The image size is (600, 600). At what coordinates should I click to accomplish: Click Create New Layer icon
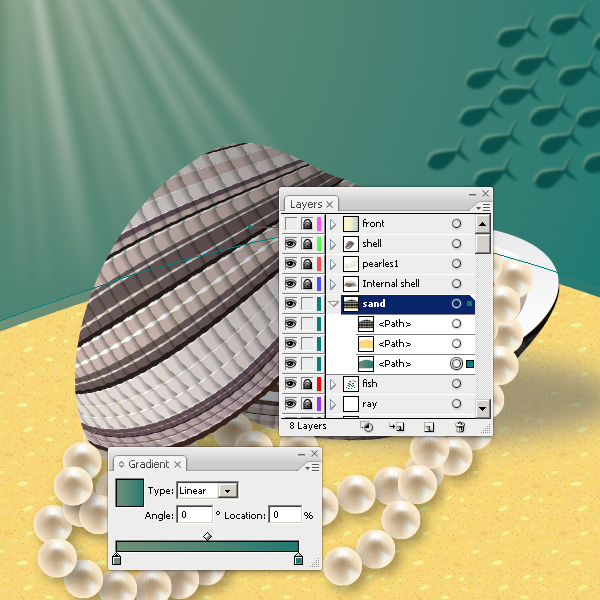tap(429, 427)
